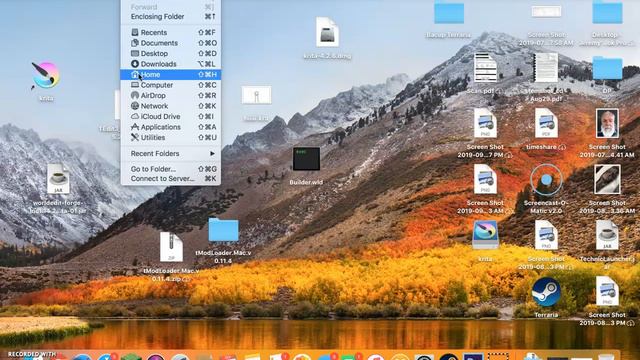Select the worldedit-forge jar file icon
Viewport: 640px width, 360px height.
58,179
